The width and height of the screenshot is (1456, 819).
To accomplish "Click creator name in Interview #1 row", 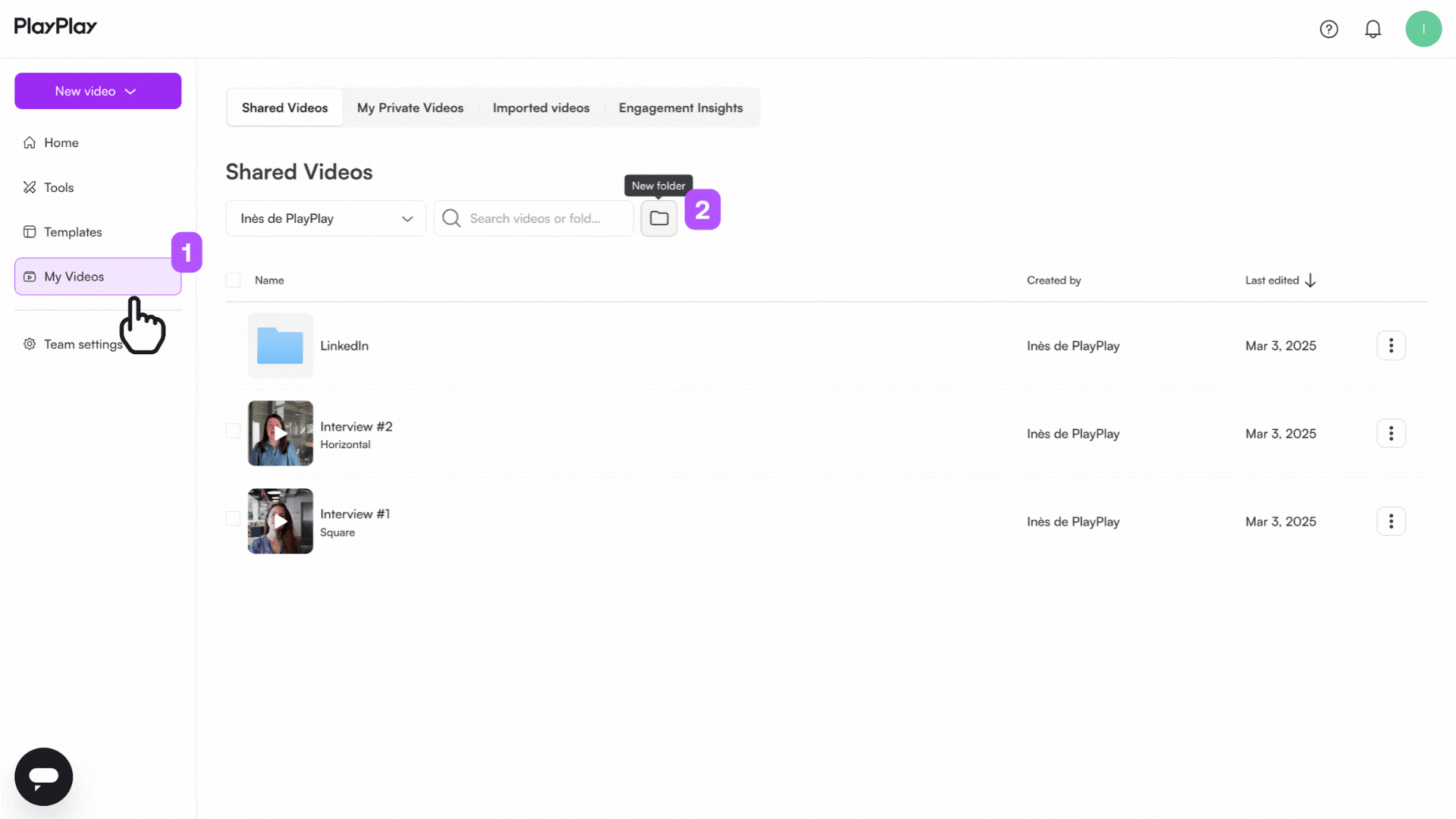I will (x=1073, y=522).
